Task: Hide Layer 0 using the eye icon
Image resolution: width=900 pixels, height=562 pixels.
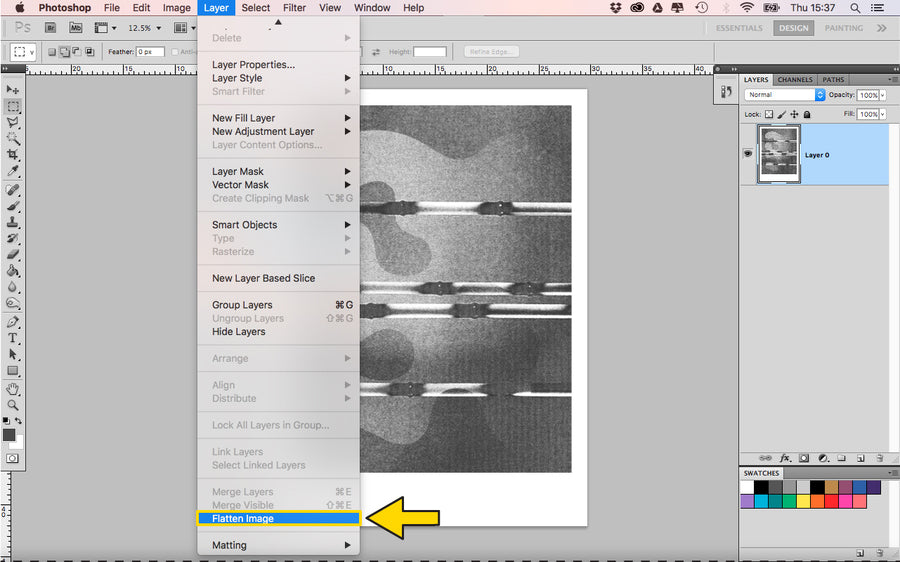Action: coord(747,154)
